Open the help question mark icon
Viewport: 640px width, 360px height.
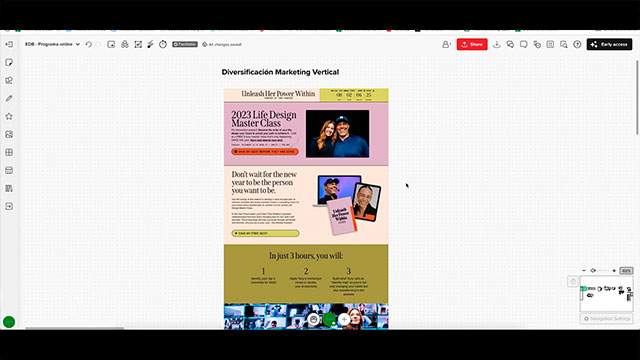point(577,44)
